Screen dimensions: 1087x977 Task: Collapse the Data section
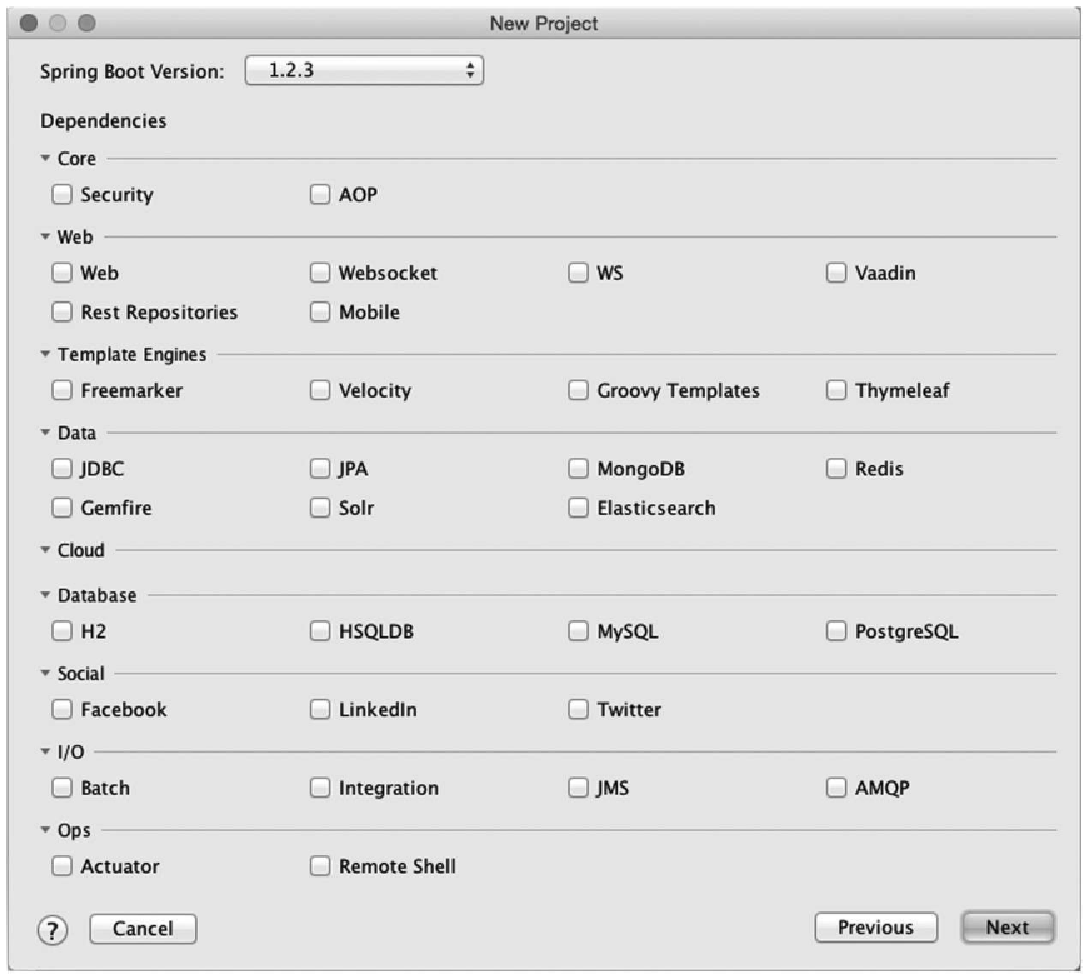pos(45,432)
